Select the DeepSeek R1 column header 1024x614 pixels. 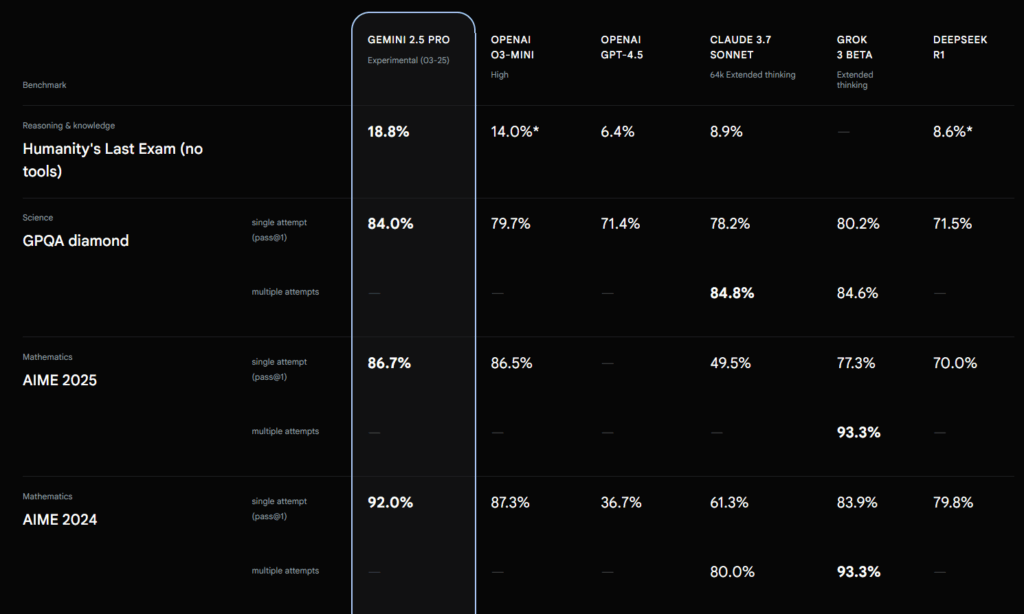(960, 47)
